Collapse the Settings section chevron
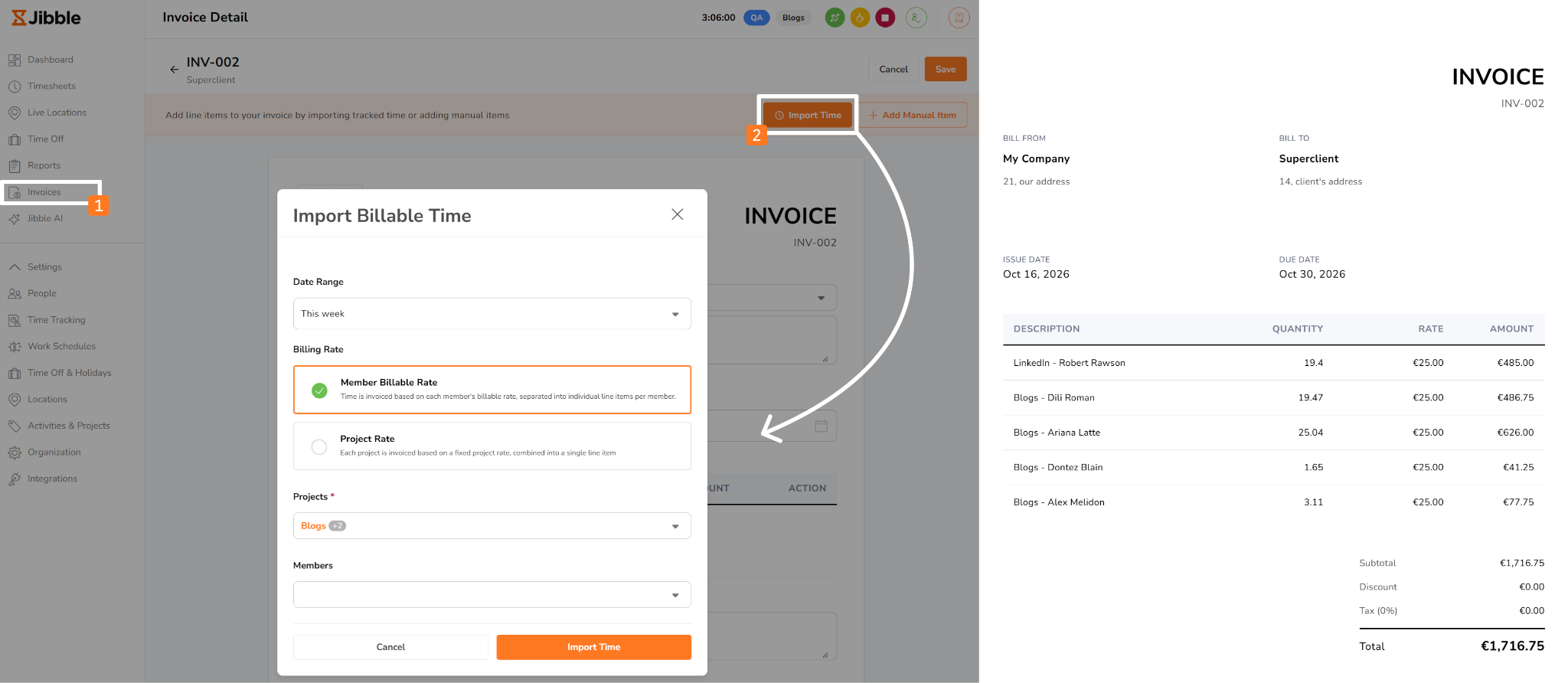1568x683 pixels. [x=15, y=267]
